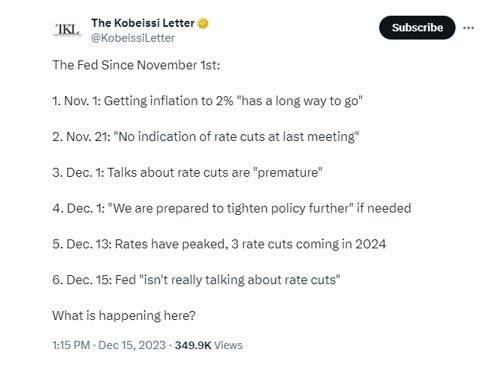The image size is (484, 373).
Task: Click the gold verified badge
Action: click(x=203, y=24)
